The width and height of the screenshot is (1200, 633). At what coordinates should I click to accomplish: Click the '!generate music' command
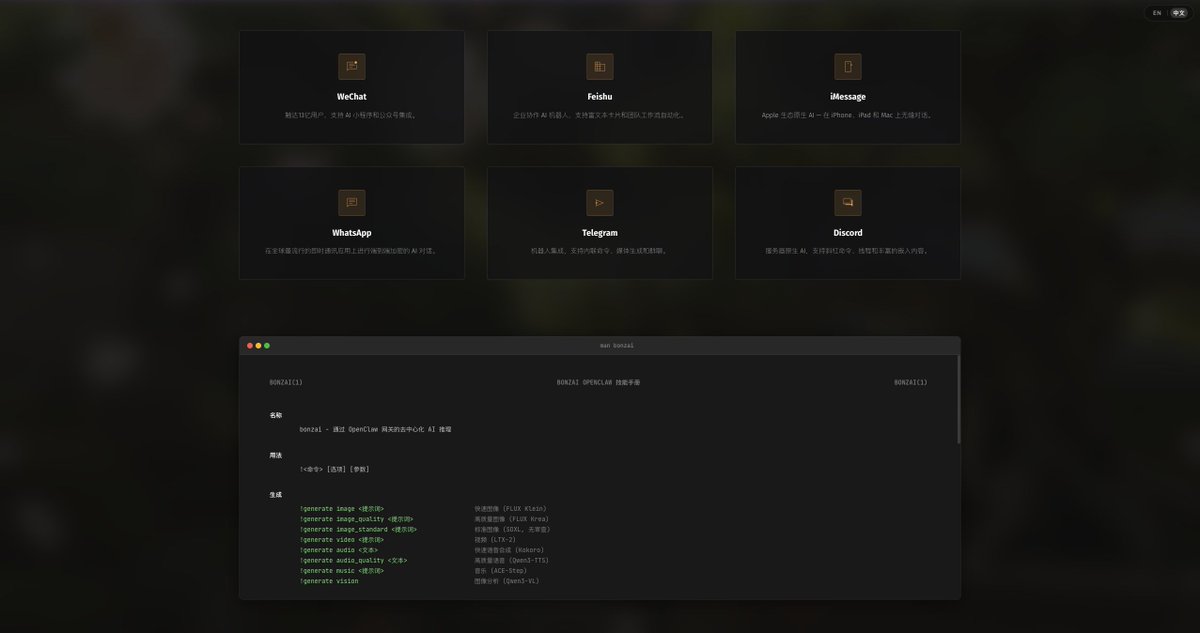pos(341,571)
